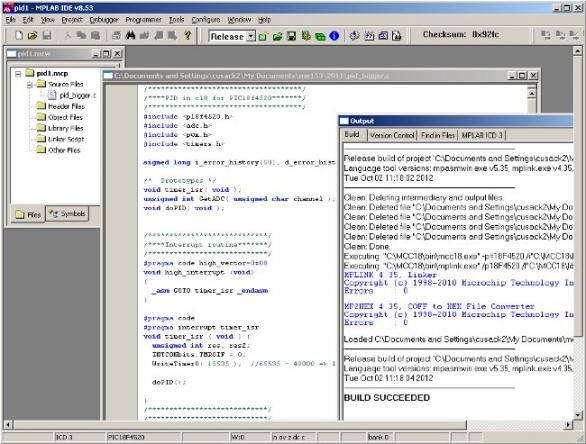
Task: Click the BUILD SUCCEEDED output line
Action: (387, 398)
